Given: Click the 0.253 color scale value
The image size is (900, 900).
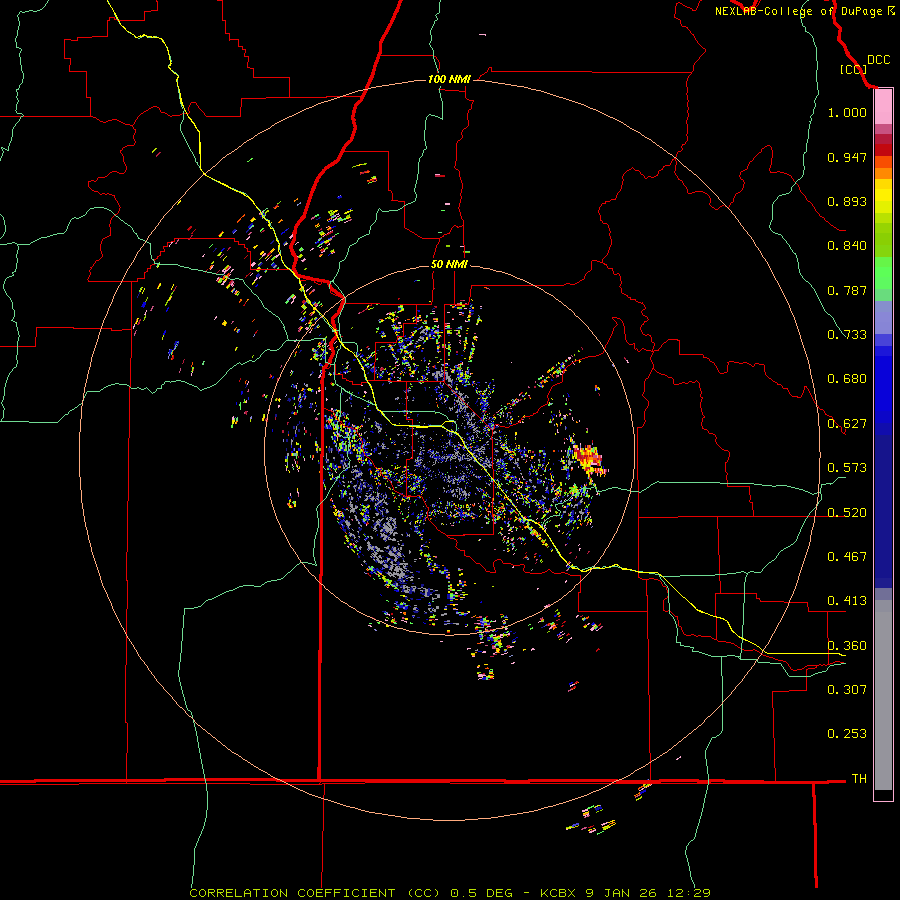Looking at the screenshot, I should pyautogui.click(x=847, y=734).
